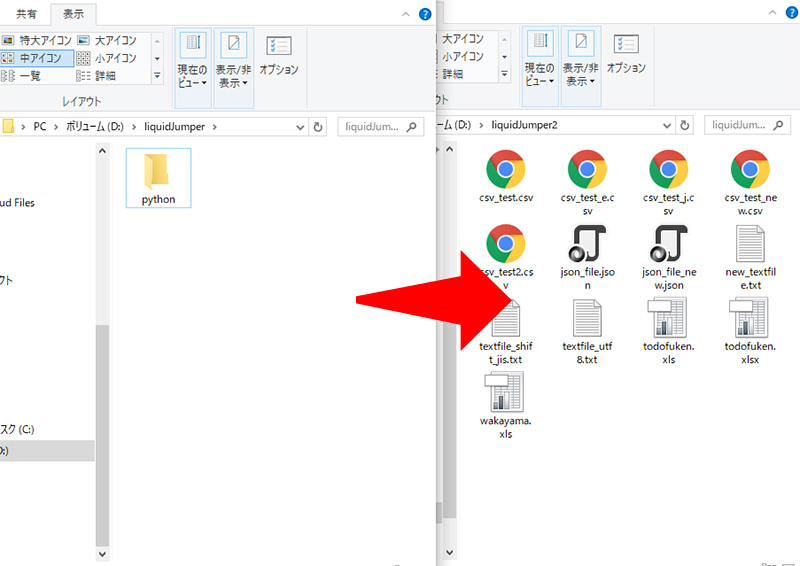Viewport: 800px width, 566px height.
Task: Click PC in left window breadcrumb
Action: tap(40, 127)
